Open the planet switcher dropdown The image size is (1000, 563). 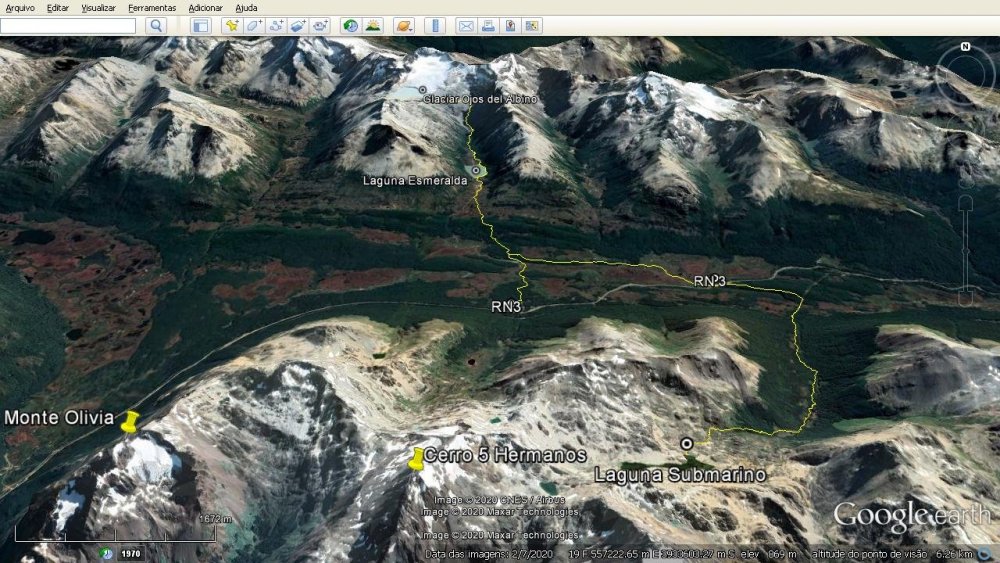coord(403,26)
